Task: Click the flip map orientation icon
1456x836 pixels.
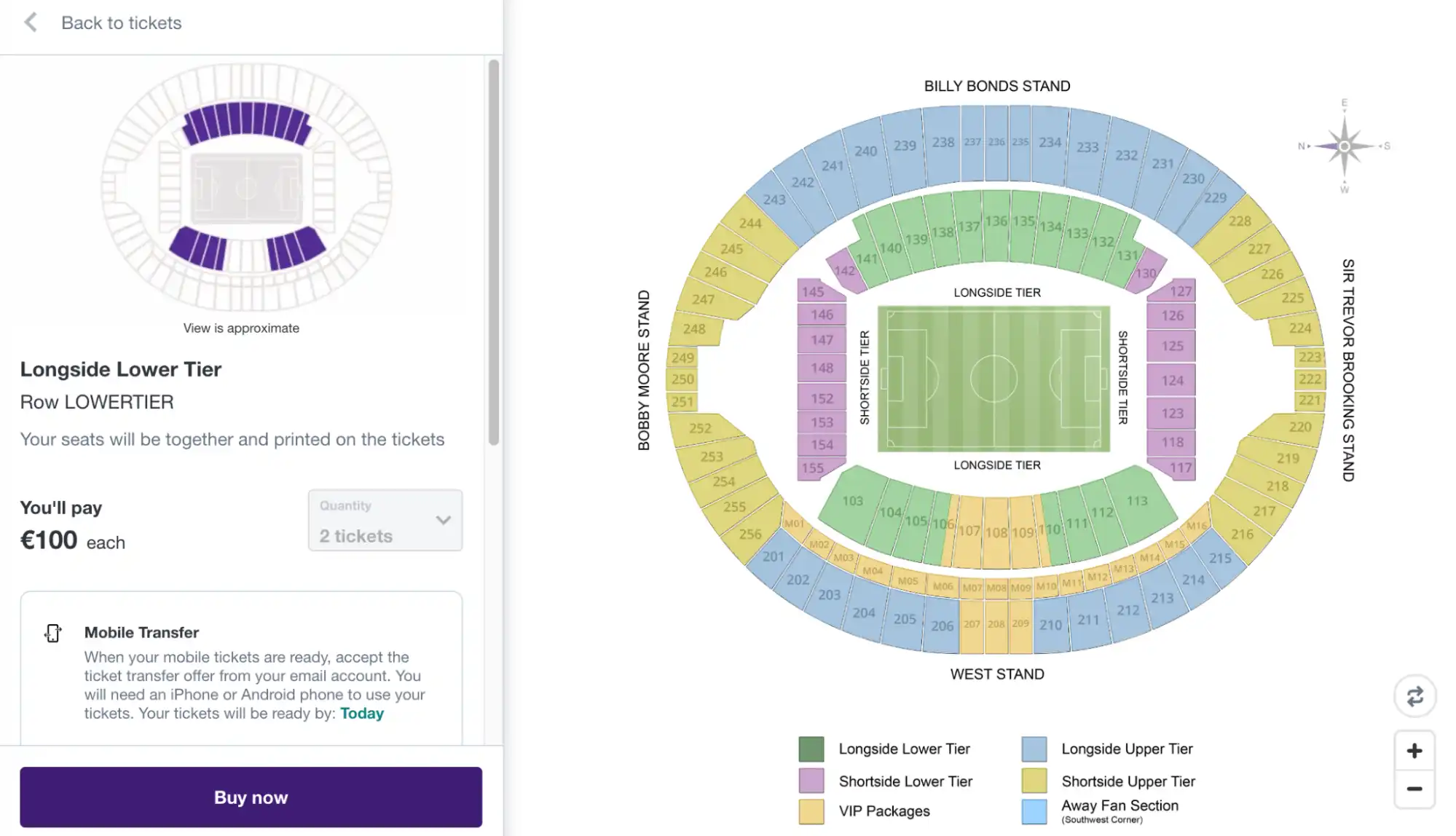Action: pos(1416,697)
